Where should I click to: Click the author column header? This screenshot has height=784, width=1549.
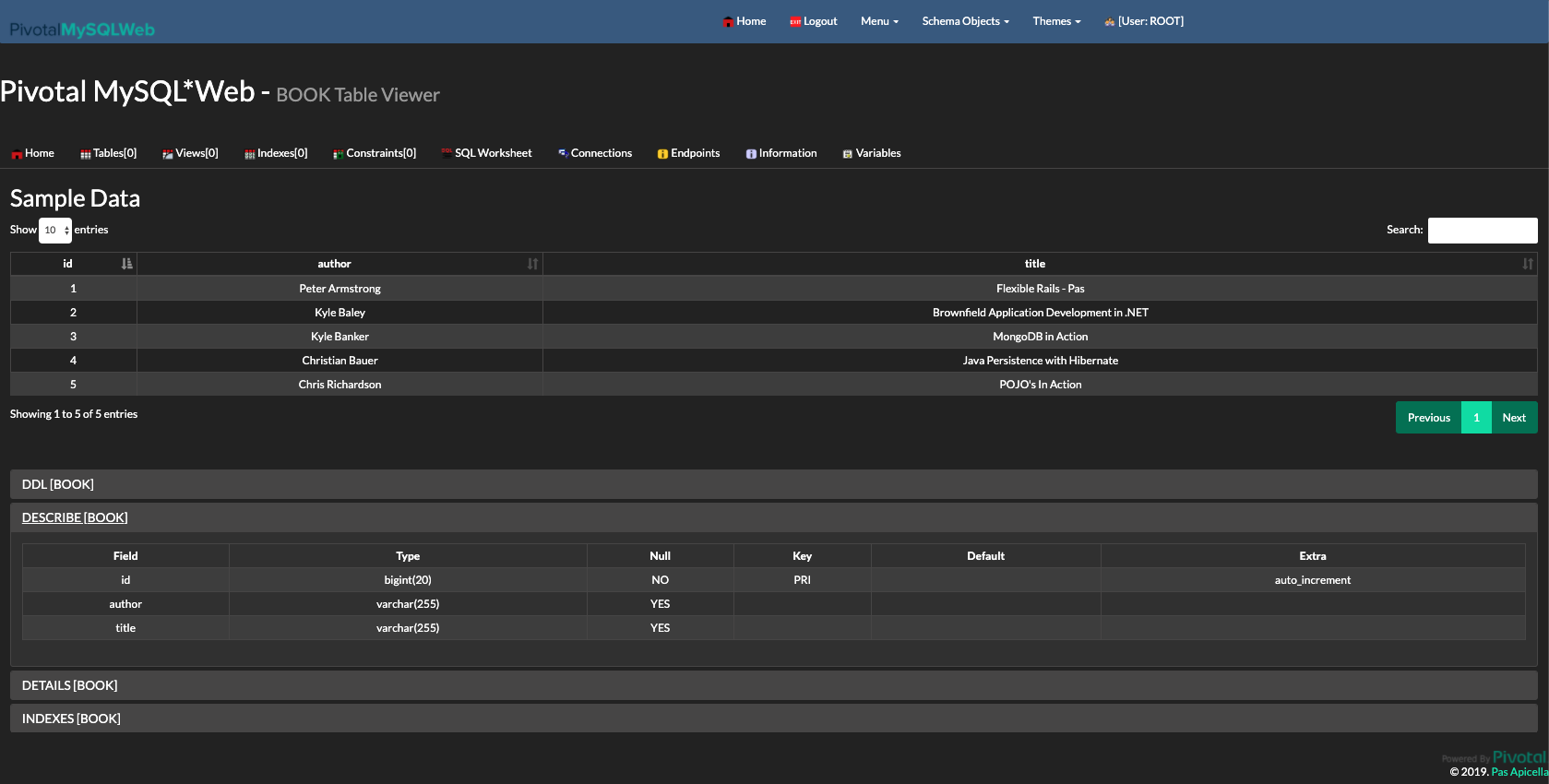tap(340, 264)
